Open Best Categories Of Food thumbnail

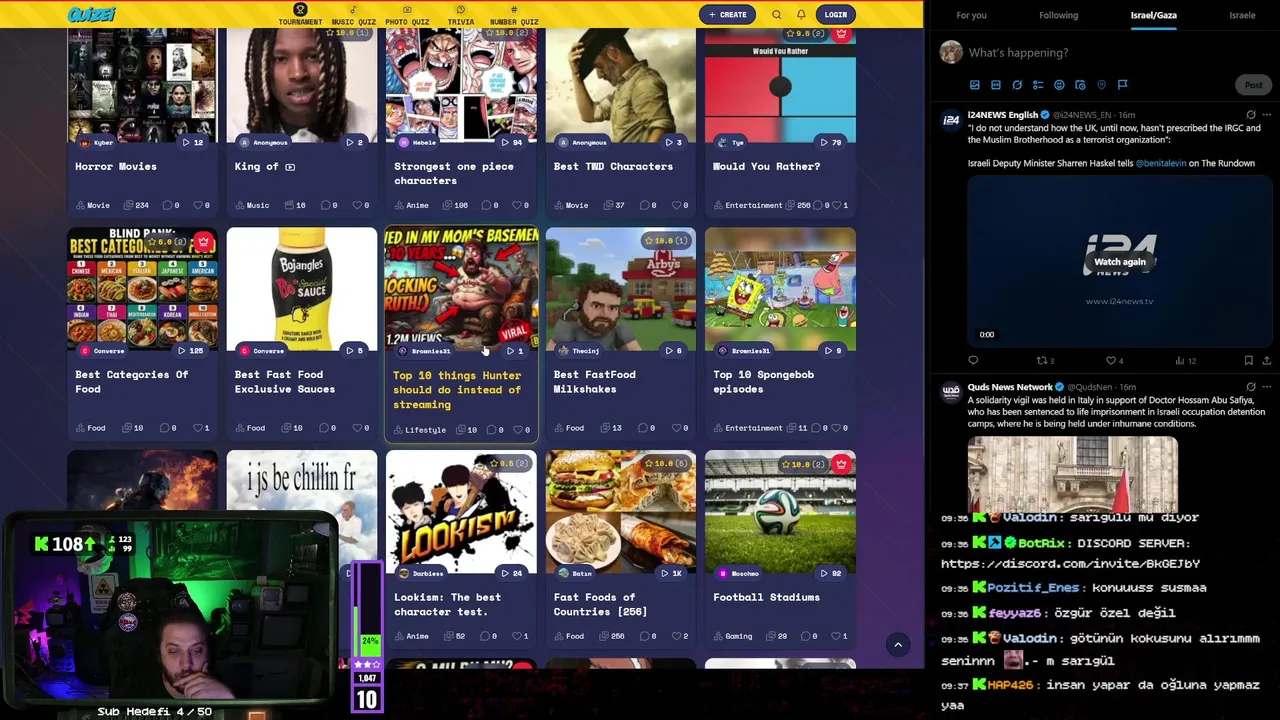pos(142,290)
